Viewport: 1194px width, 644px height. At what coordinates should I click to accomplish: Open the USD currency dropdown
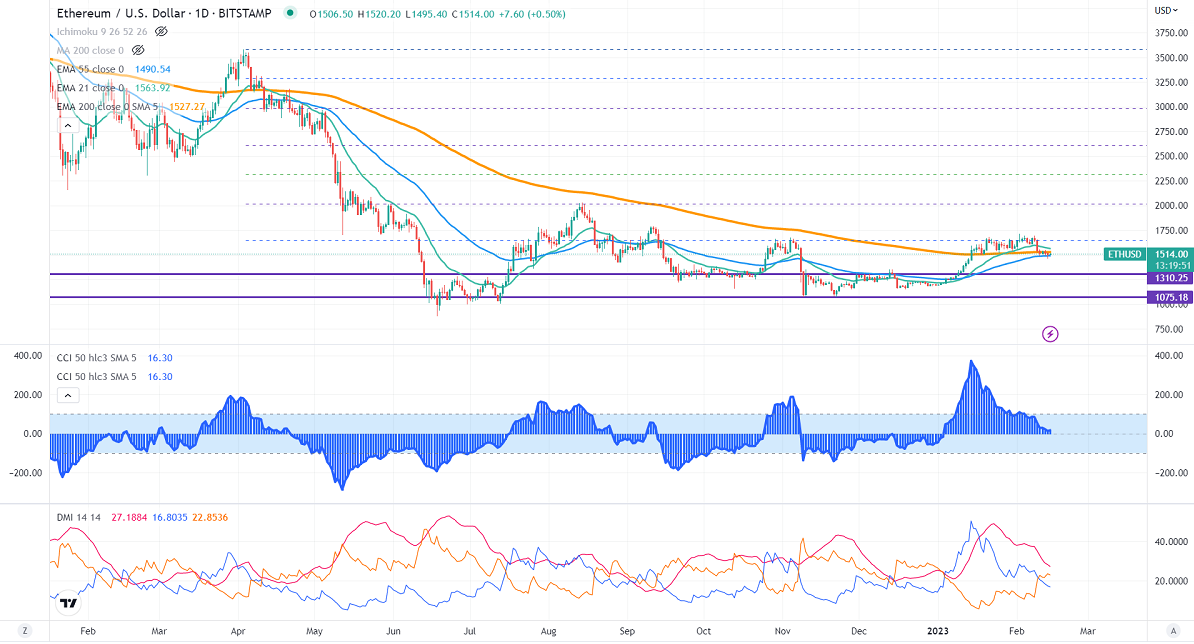(x=1164, y=10)
